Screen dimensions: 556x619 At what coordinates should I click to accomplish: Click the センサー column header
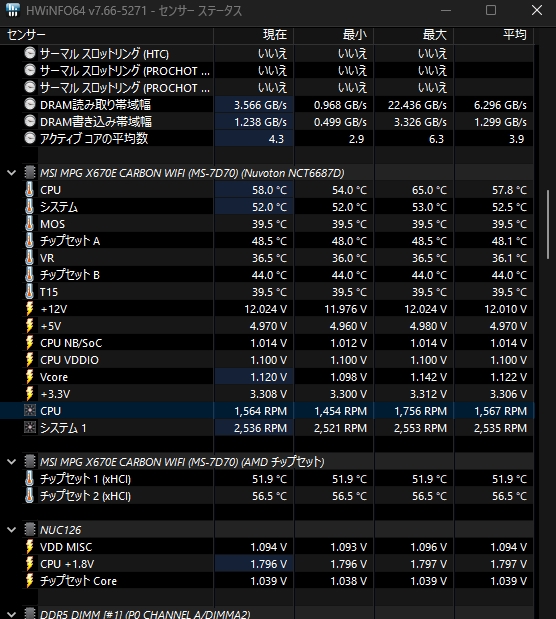(107, 35)
